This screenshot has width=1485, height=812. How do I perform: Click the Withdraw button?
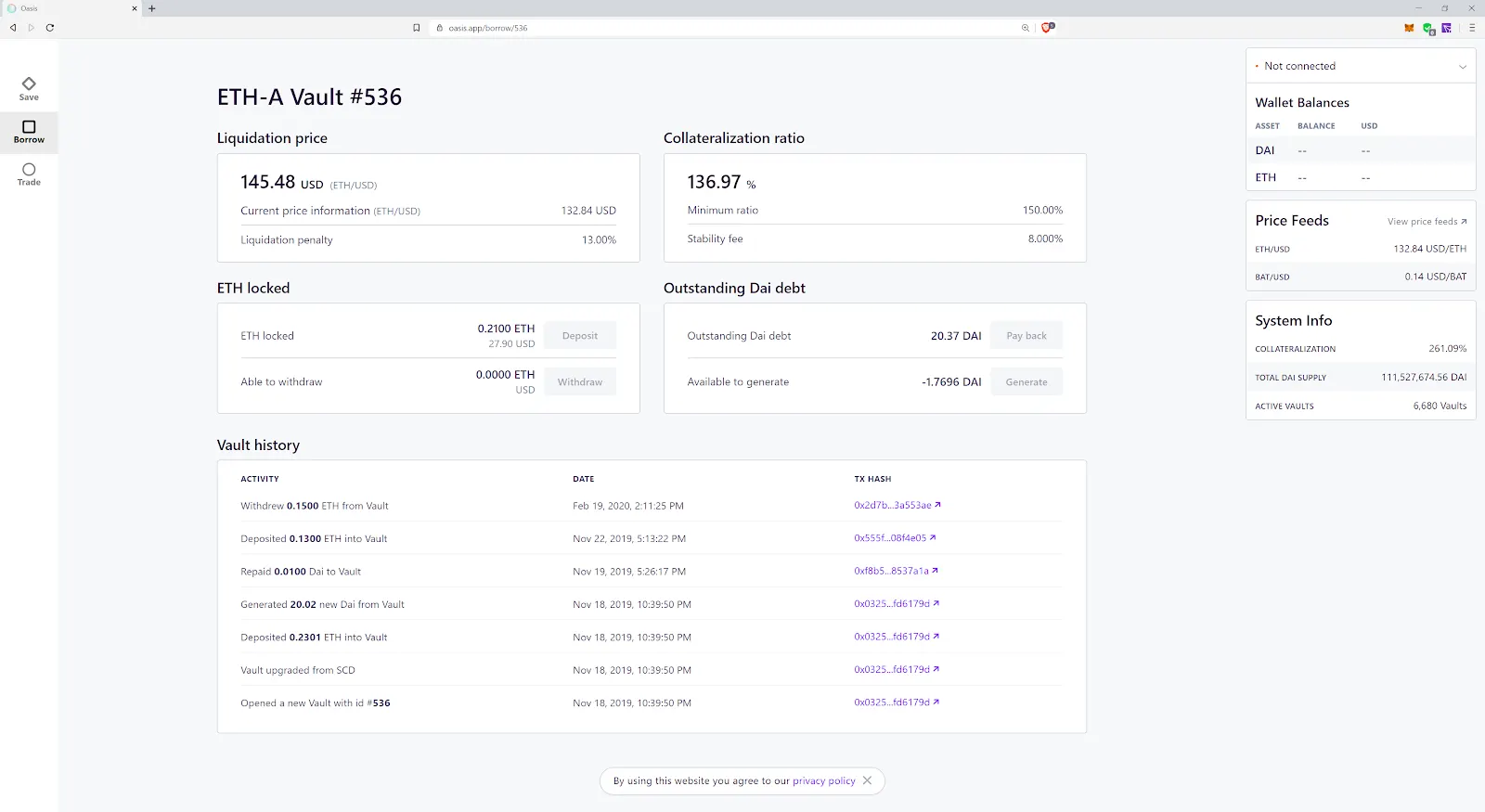(x=580, y=382)
